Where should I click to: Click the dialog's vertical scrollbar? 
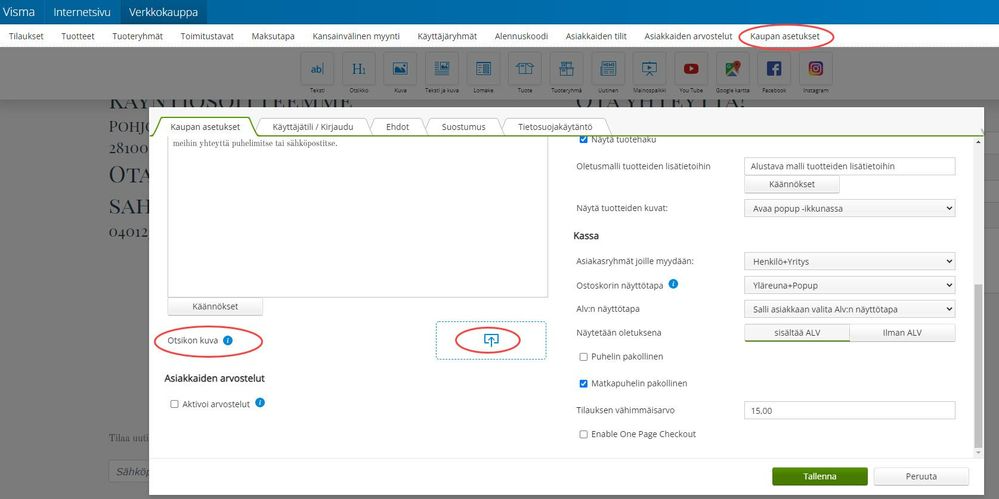coord(979,366)
